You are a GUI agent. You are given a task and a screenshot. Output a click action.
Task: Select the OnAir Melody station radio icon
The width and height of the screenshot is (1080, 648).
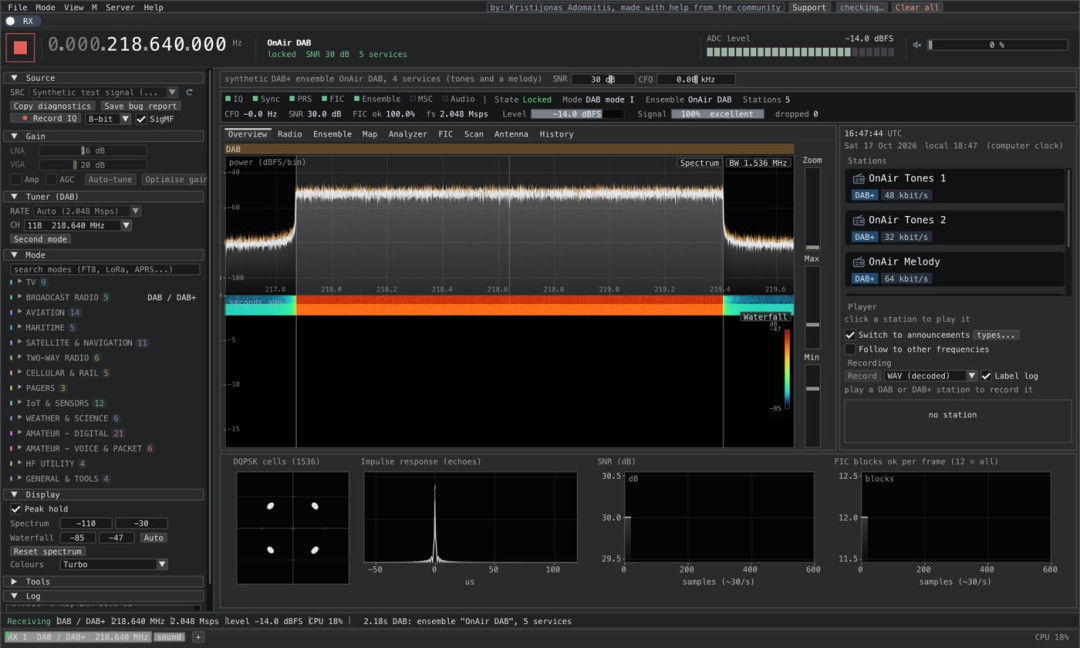pos(858,262)
